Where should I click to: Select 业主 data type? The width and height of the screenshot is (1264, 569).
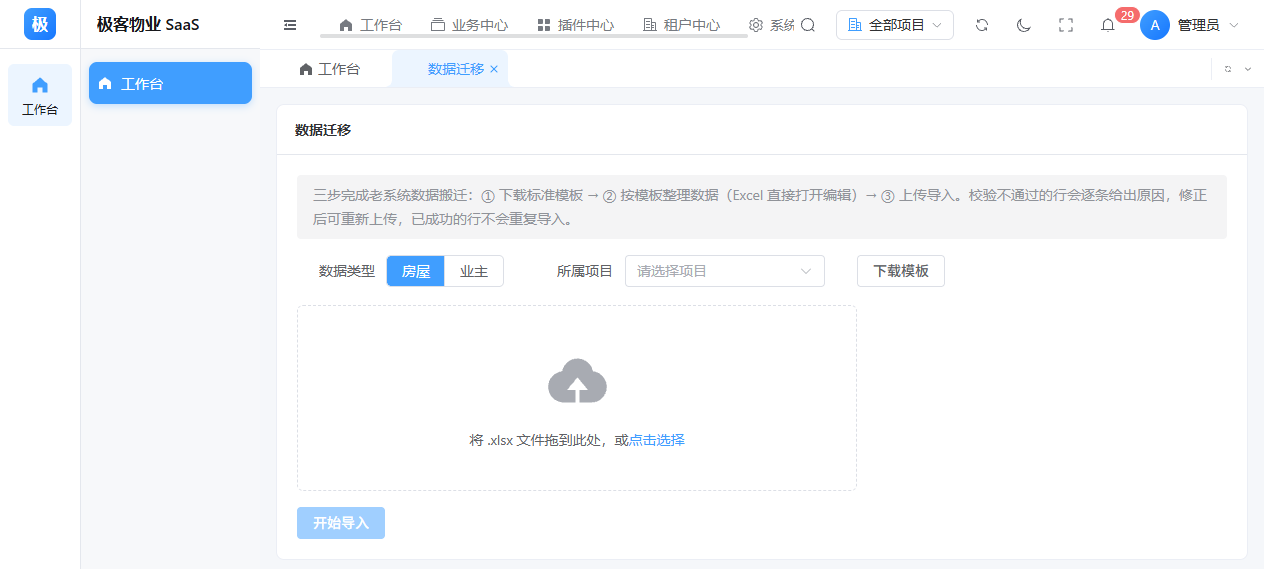[474, 271]
